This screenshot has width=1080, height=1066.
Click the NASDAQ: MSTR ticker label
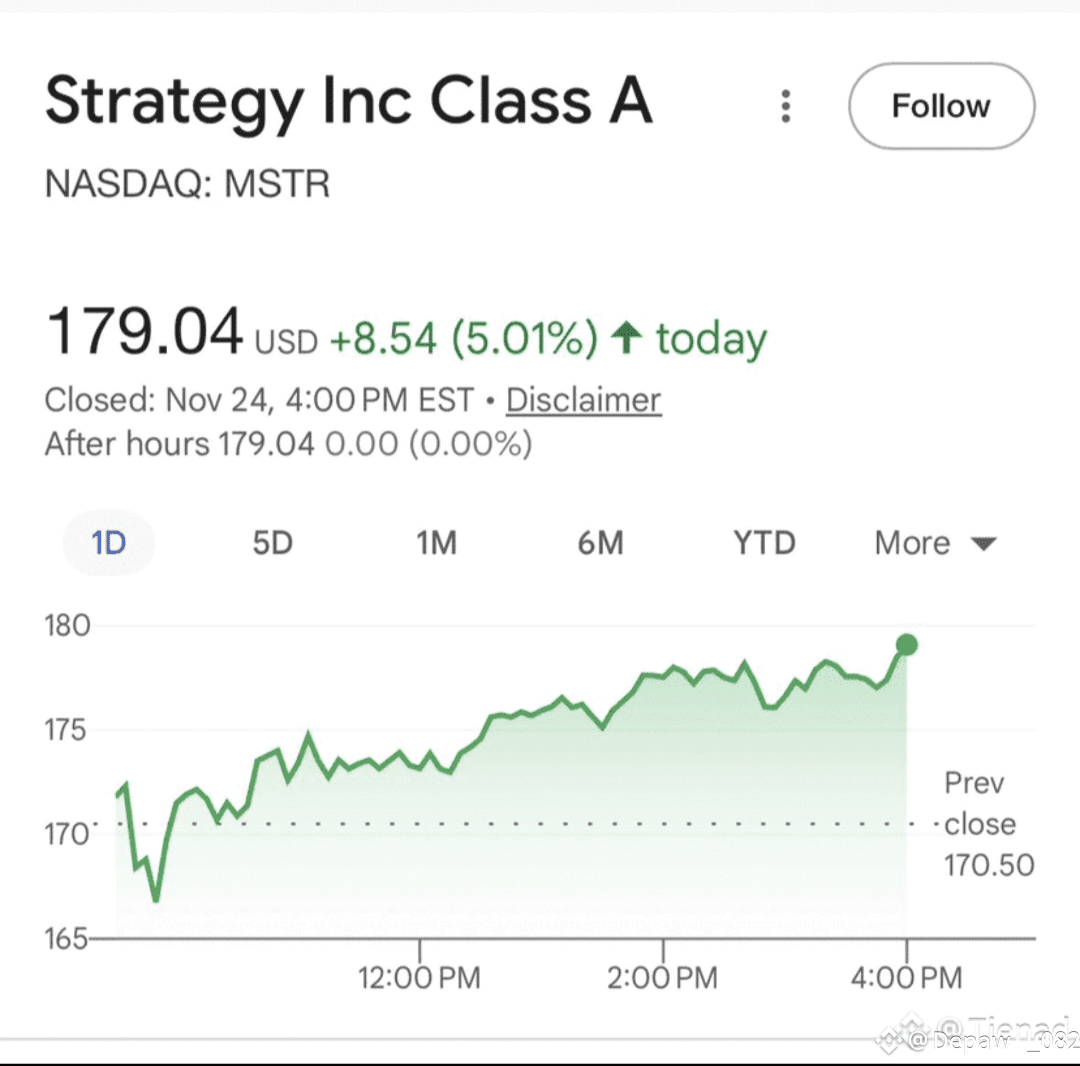tap(187, 185)
